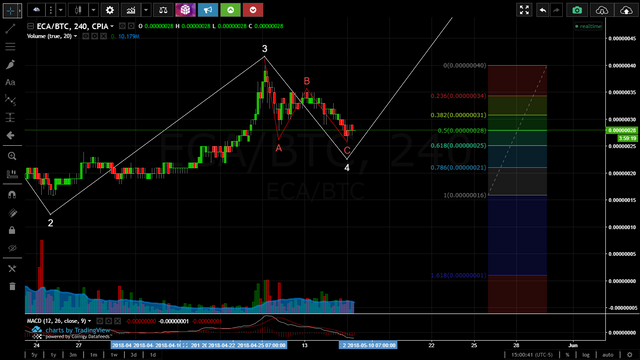Save chart layout to cloud

click(626, 10)
